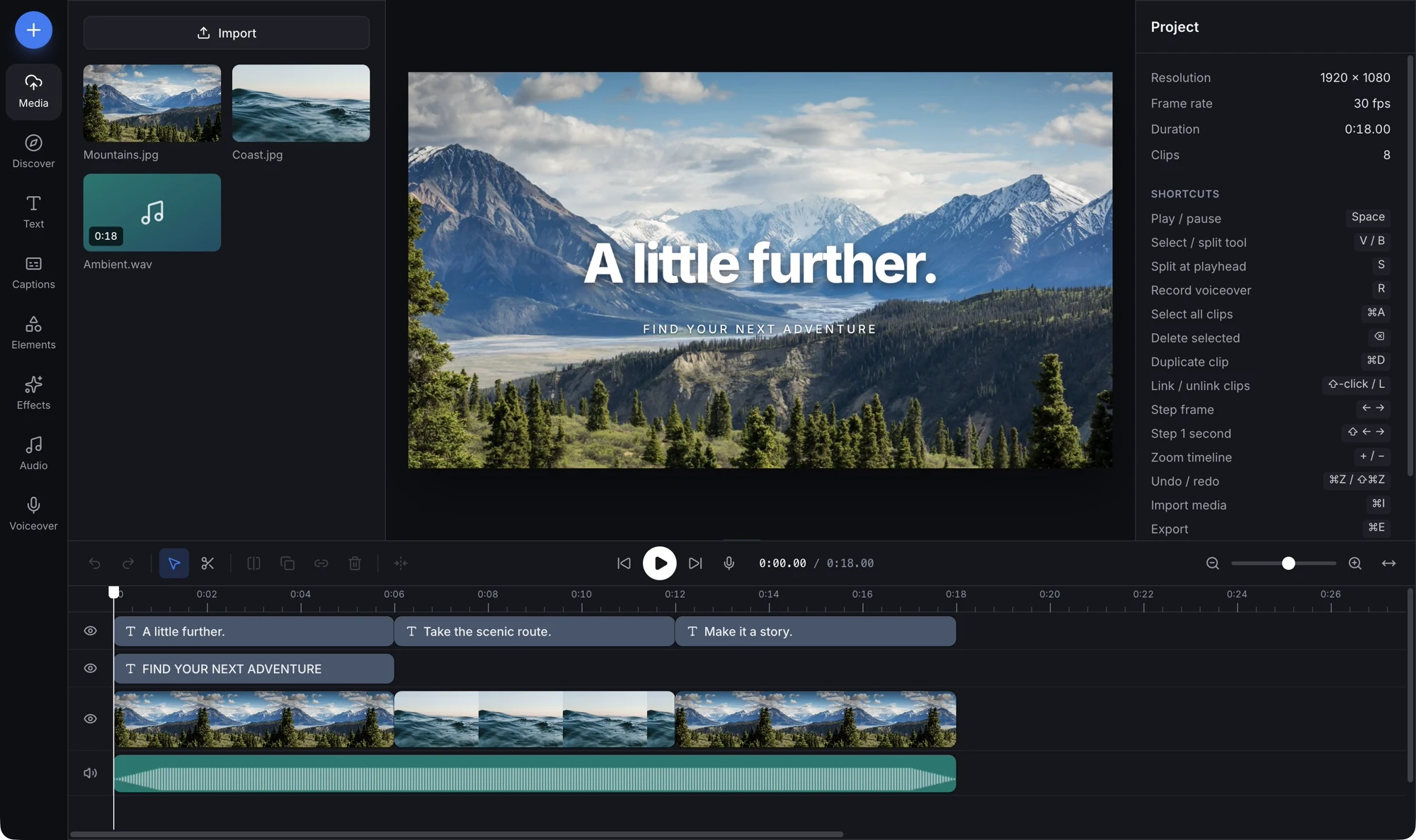
Task: Click the horizontal timeline scrollbar
Action: pos(457,834)
